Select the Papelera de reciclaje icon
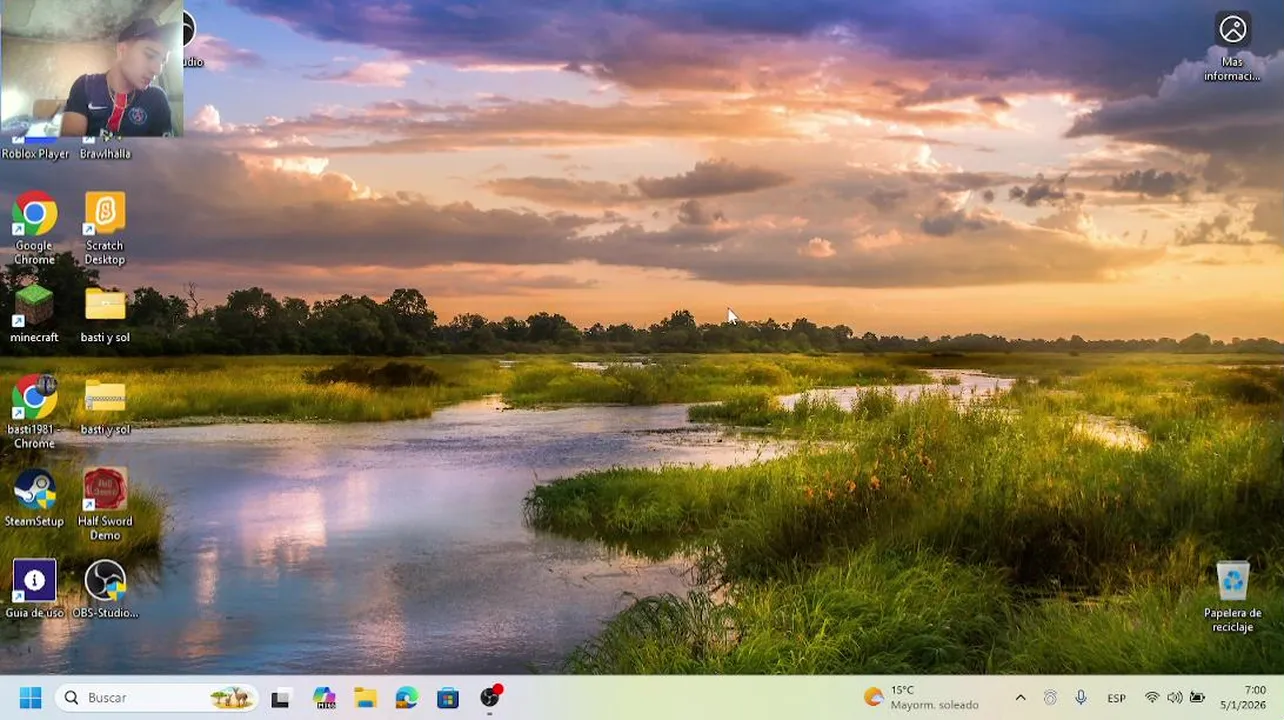Image resolution: width=1284 pixels, height=720 pixels. 1232,596
